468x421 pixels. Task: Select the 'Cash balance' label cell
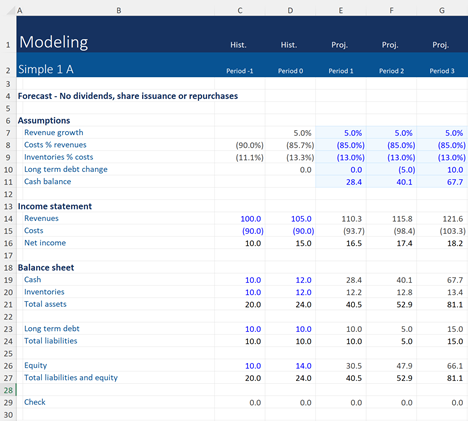pyautogui.click(x=47, y=182)
